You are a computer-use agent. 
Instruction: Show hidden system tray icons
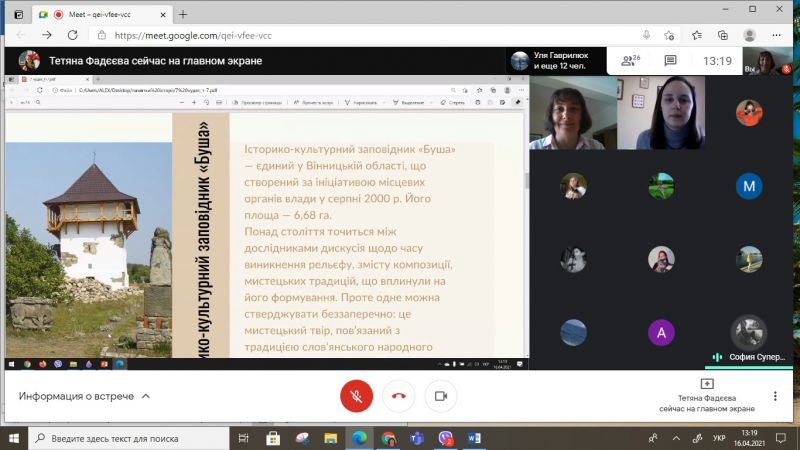(676, 438)
